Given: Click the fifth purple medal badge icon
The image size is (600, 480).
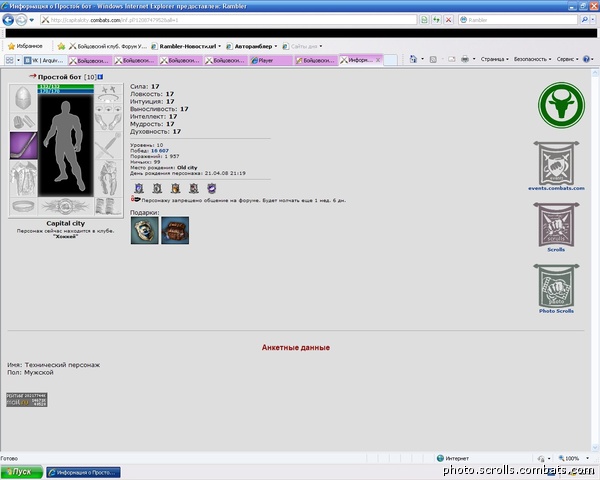Looking at the screenshot, I should pyautogui.click(x=212, y=188).
